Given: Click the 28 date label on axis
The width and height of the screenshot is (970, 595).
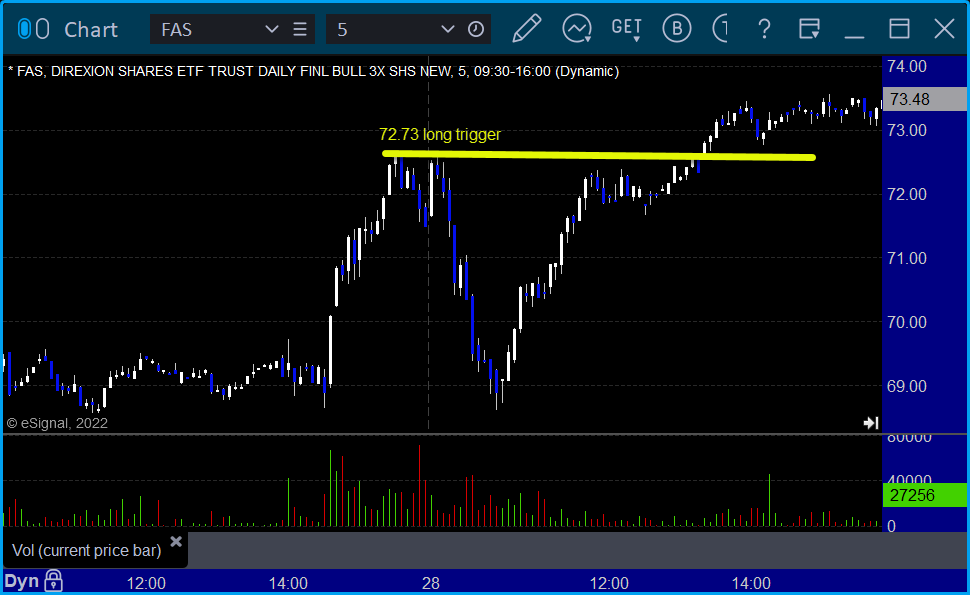Looking at the screenshot, I should (431, 583).
